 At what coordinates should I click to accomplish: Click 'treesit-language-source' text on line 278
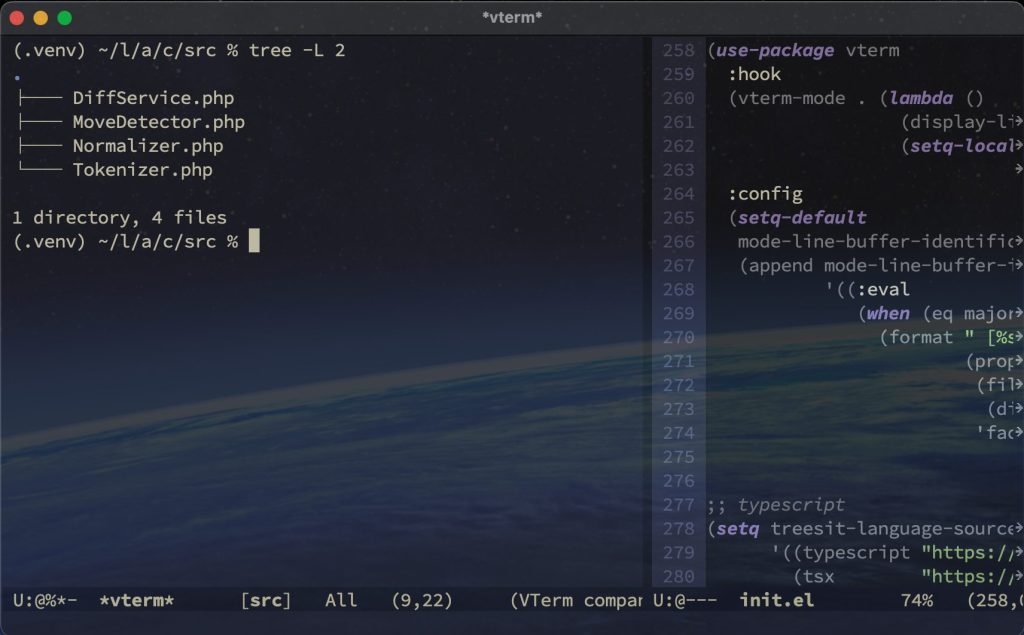pyautogui.click(x=892, y=529)
